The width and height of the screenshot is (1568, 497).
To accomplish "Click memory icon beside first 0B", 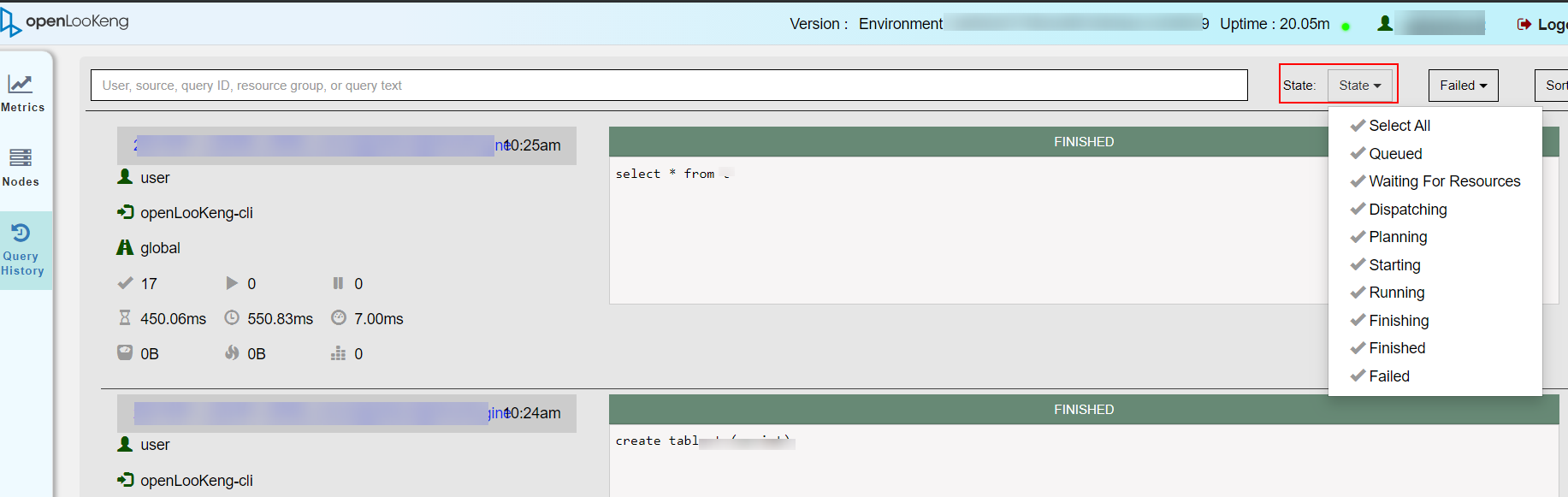I will (125, 352).
